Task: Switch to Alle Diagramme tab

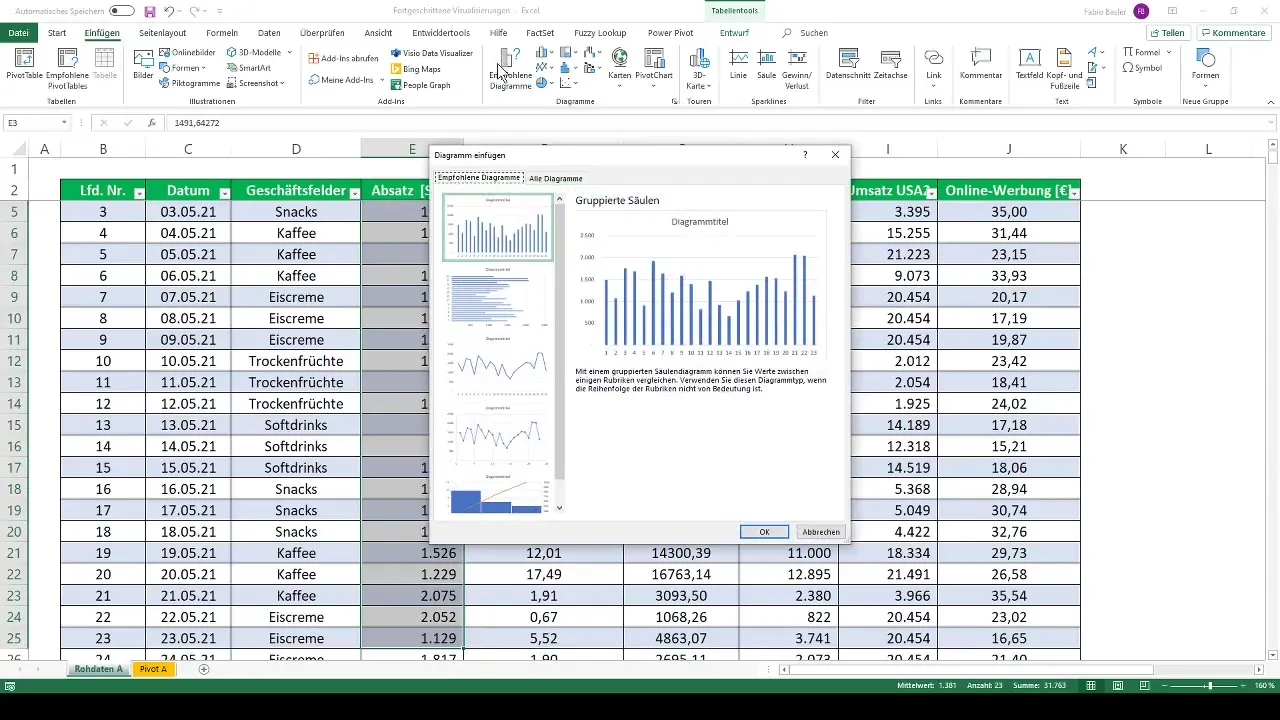Action: coord(556,178)
